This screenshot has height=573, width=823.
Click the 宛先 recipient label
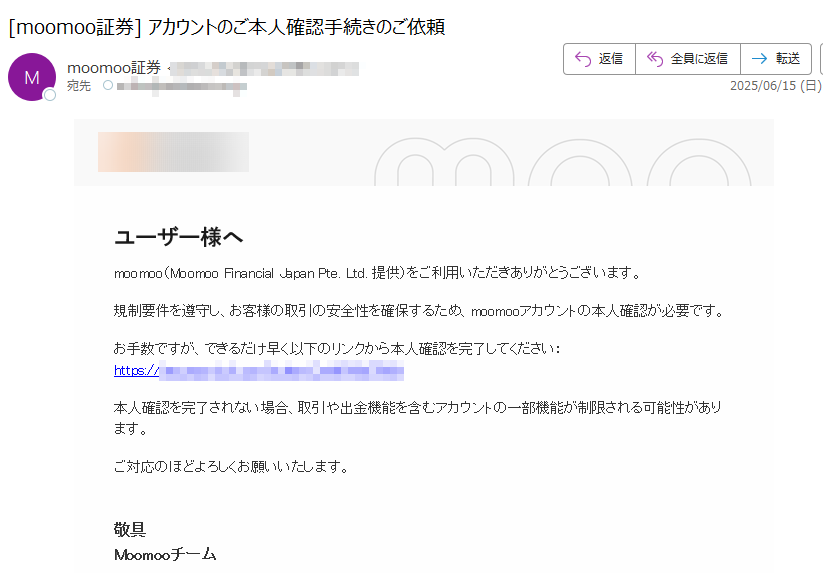(x=79, y=86)
